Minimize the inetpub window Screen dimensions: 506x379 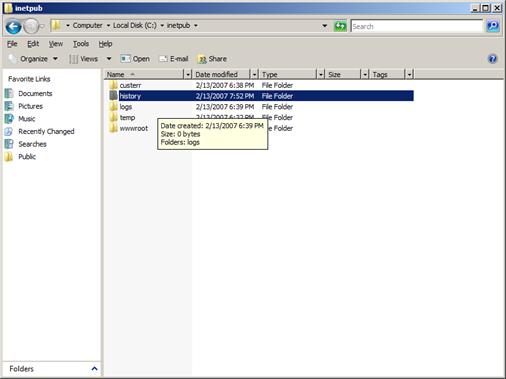point(475,8)
